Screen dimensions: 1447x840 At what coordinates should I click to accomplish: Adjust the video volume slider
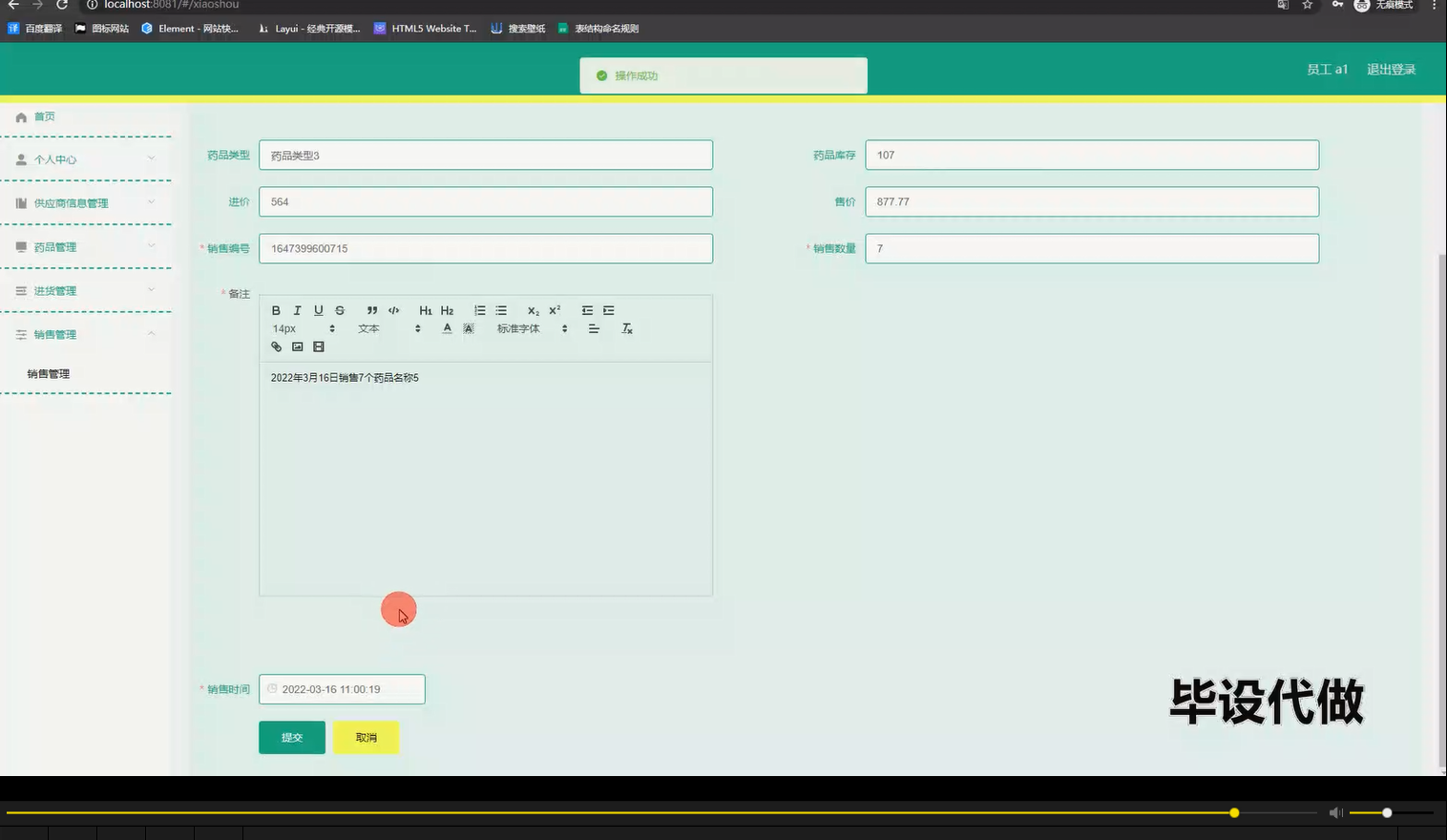1391,813
